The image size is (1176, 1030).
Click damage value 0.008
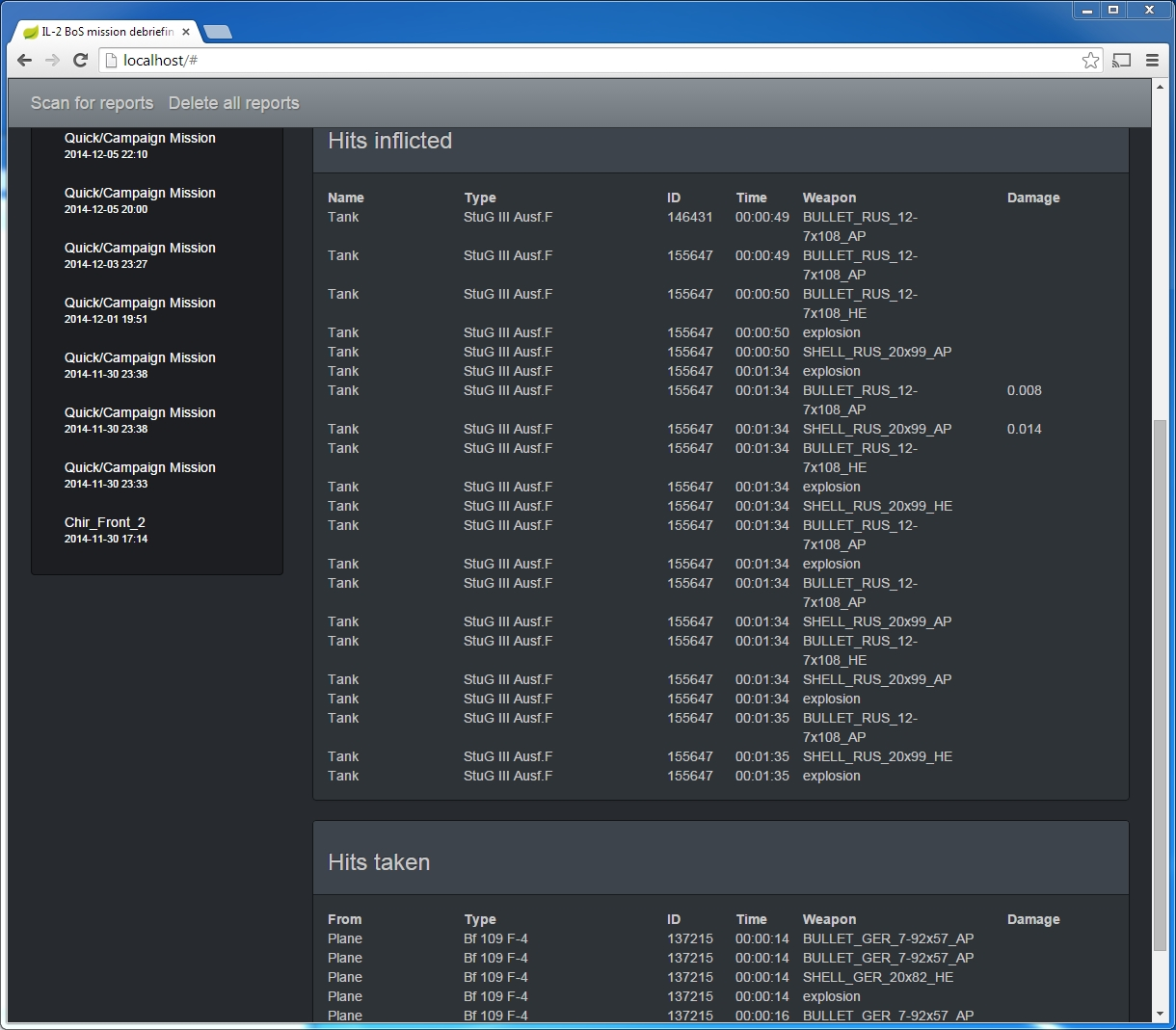point(1025,390)
